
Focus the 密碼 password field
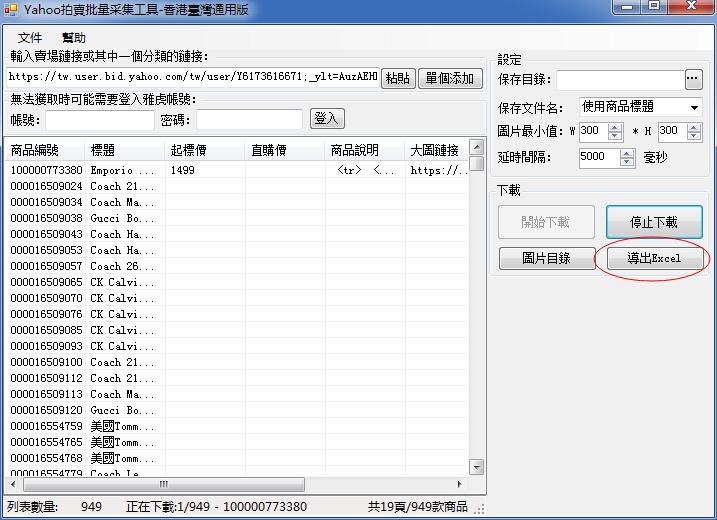pyautogui.click(x=249, y=120)
